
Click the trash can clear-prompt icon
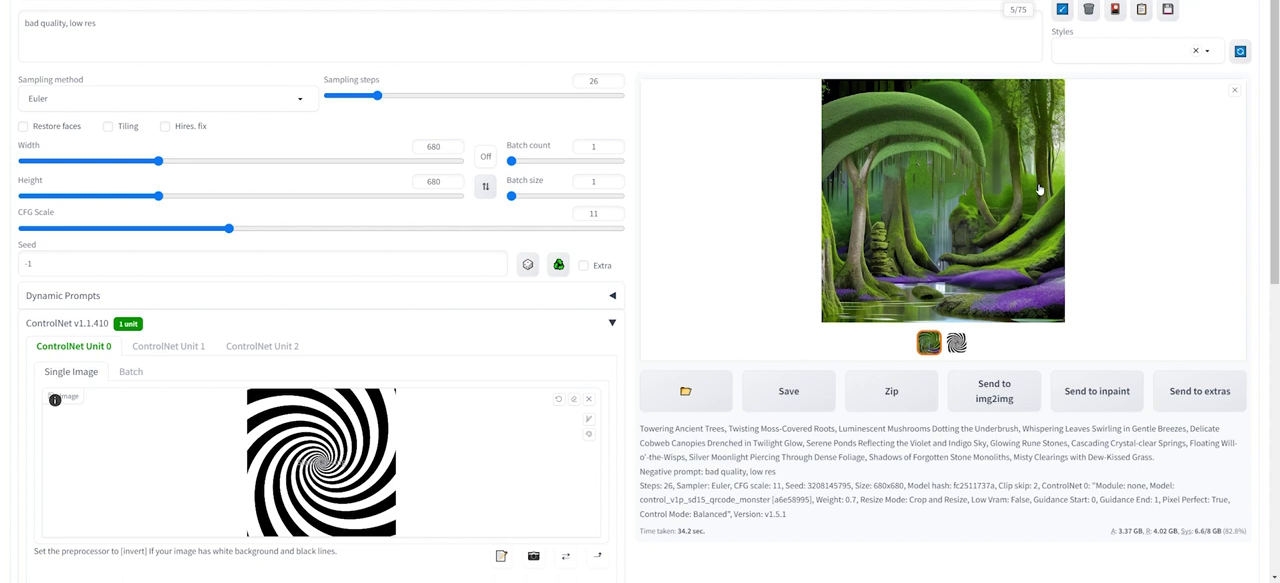click(1089, 9)
